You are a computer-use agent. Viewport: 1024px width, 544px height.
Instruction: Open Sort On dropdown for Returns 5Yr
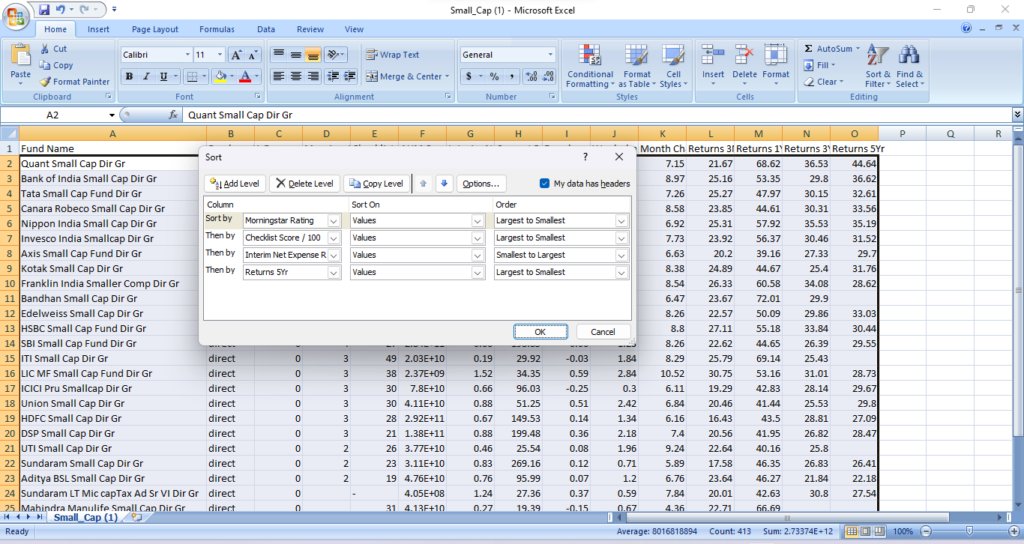coord(477,272)
